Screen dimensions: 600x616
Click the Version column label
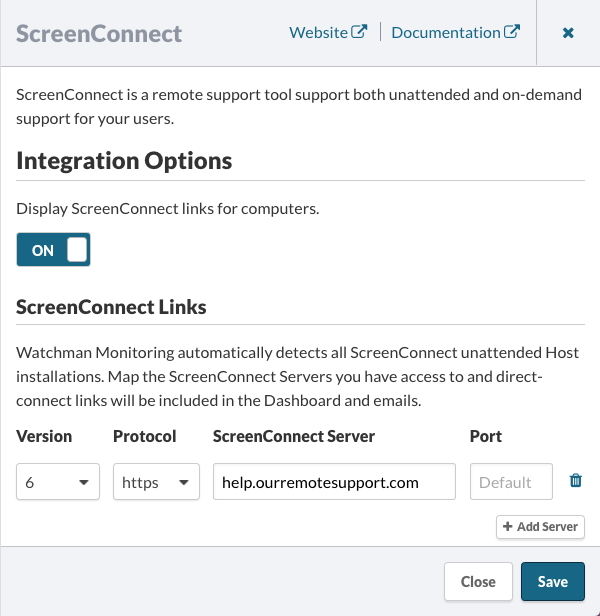click(44, 436)
